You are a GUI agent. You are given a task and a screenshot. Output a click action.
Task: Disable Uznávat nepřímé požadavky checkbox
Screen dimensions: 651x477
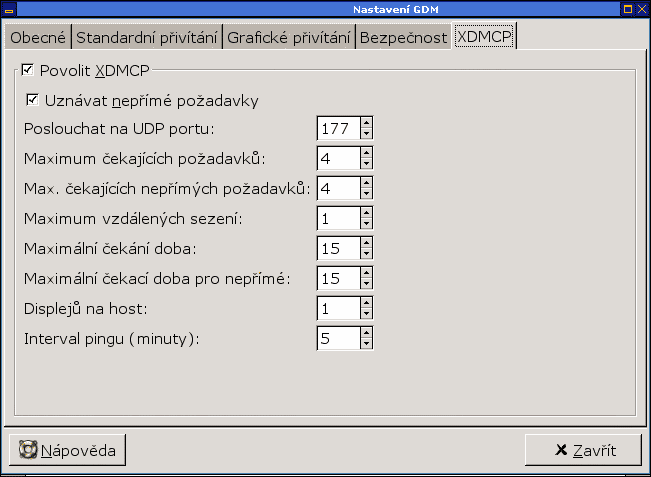tap(33, 100)
